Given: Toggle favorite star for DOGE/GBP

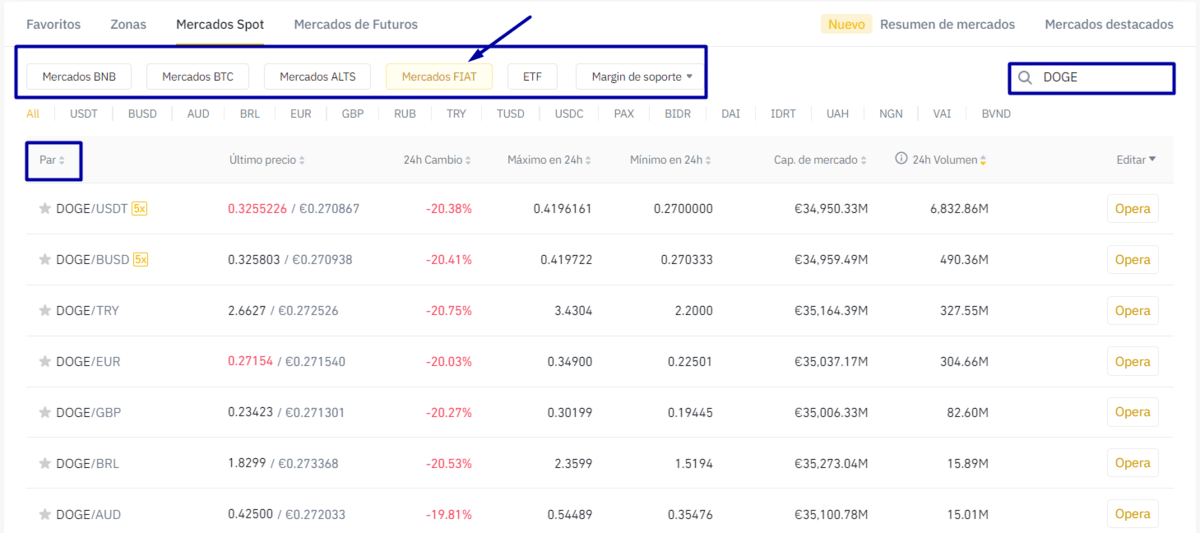Looking at the screenshot, I should coord(44,412).
